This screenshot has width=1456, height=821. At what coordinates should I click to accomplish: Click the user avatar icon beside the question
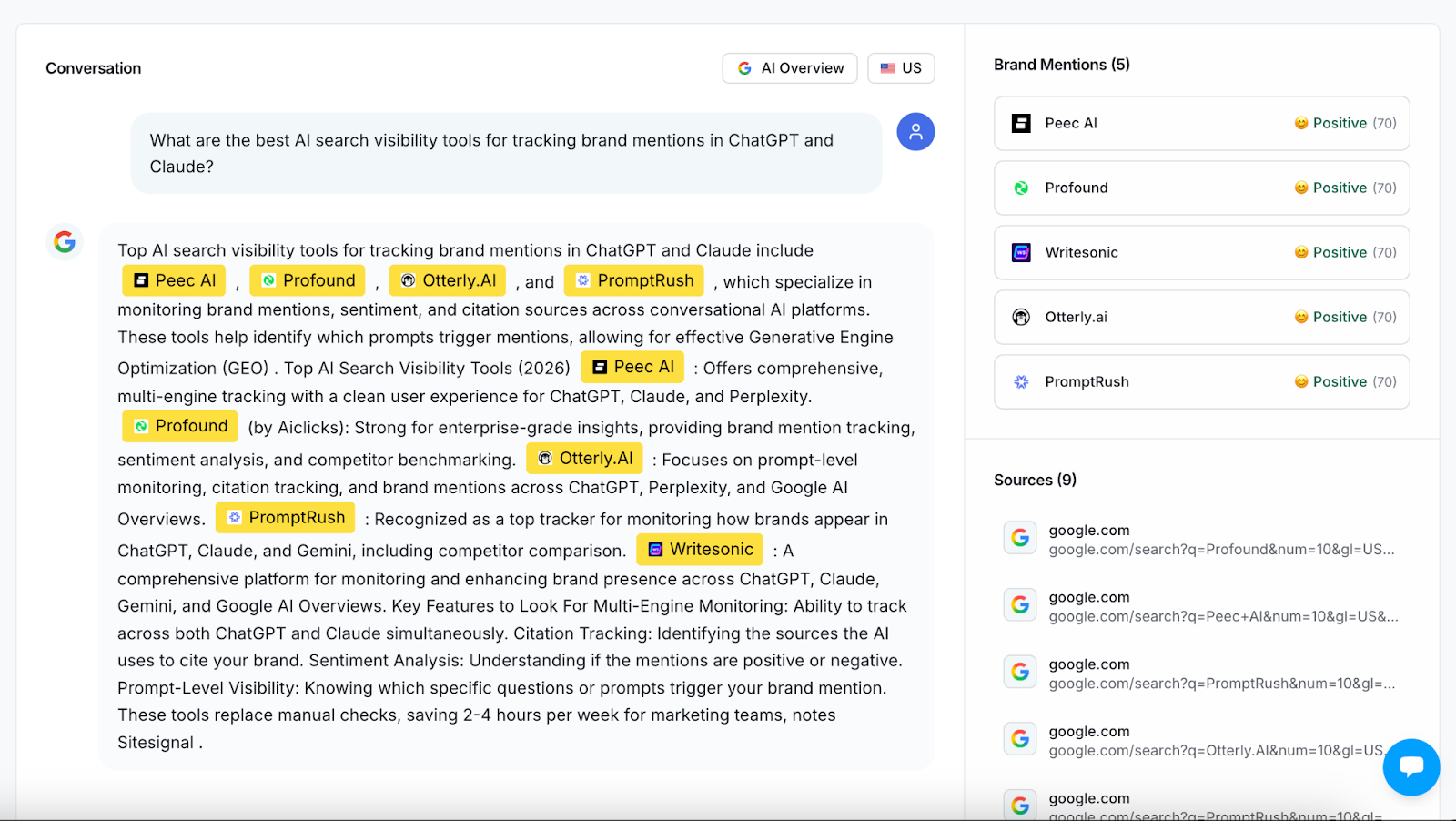pyautogui.click(x=915, y=132)
